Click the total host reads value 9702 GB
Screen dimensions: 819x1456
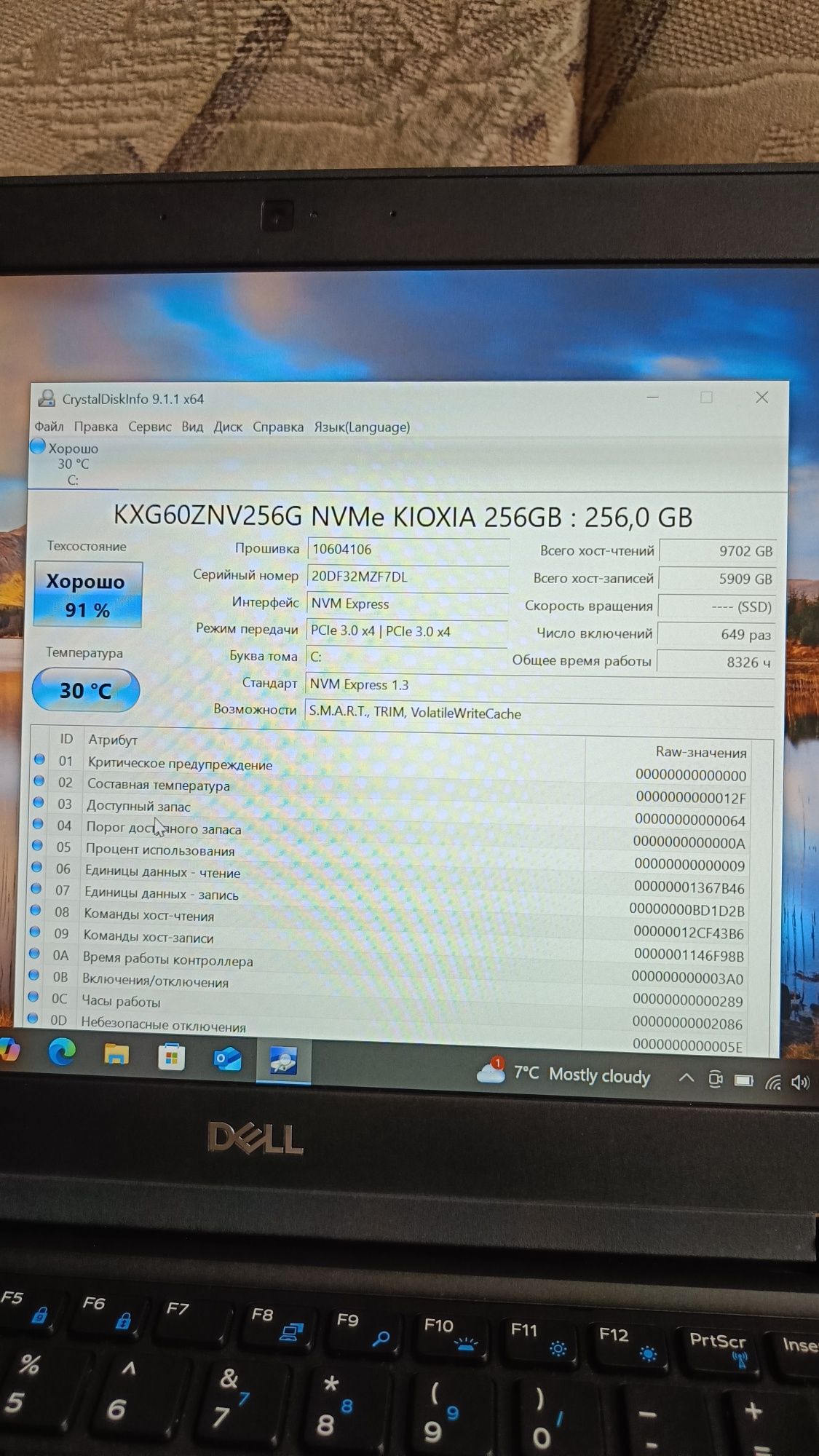717,551
